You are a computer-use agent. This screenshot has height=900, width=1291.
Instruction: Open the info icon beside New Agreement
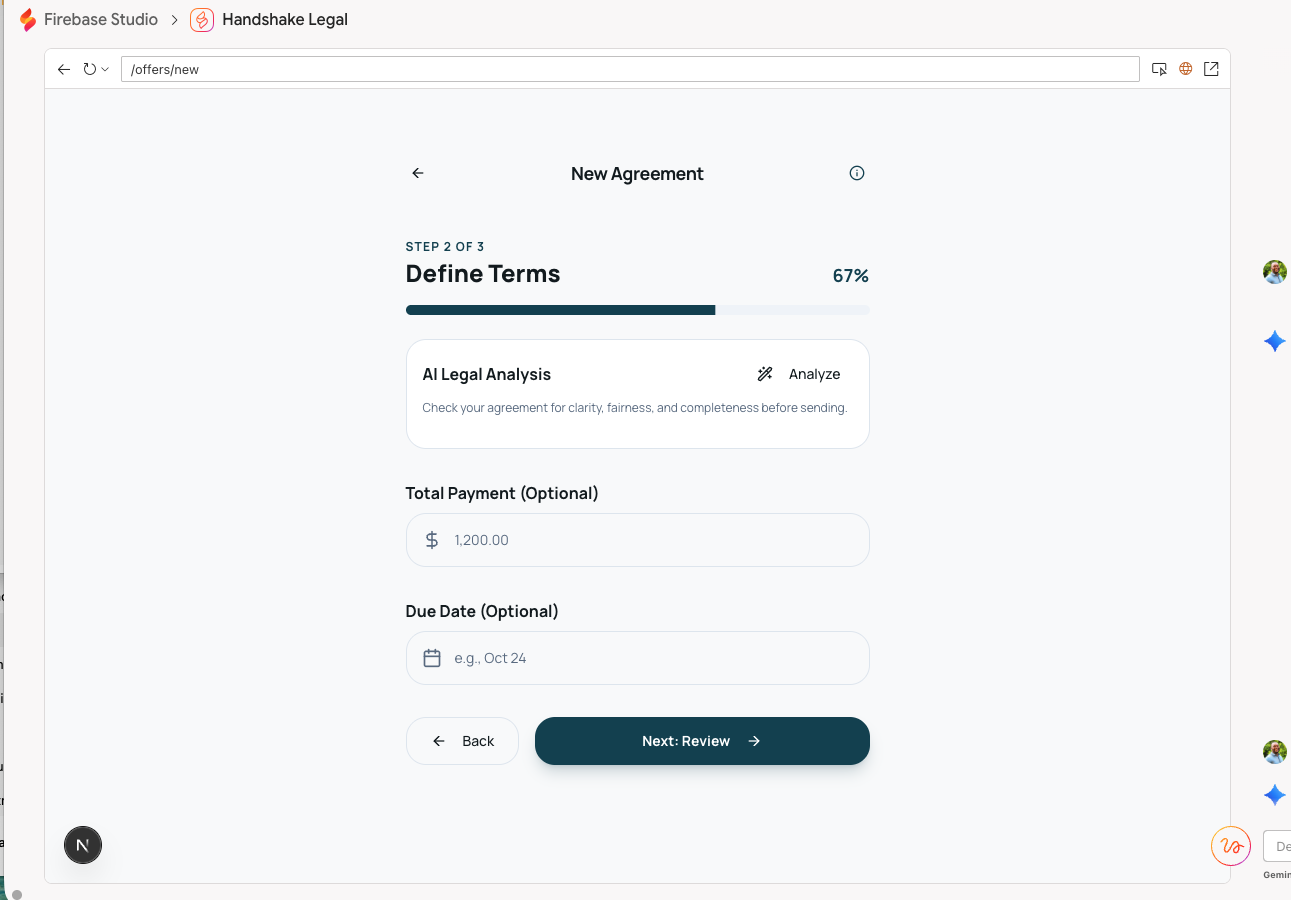point(857,173)
